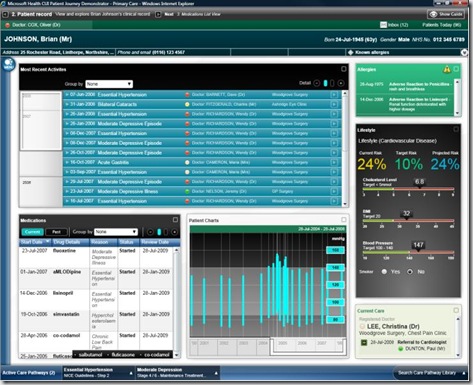This screenshot has width=473, height=385.
Task: Open the round Menu button at left
Action: (x=8, y=64)
